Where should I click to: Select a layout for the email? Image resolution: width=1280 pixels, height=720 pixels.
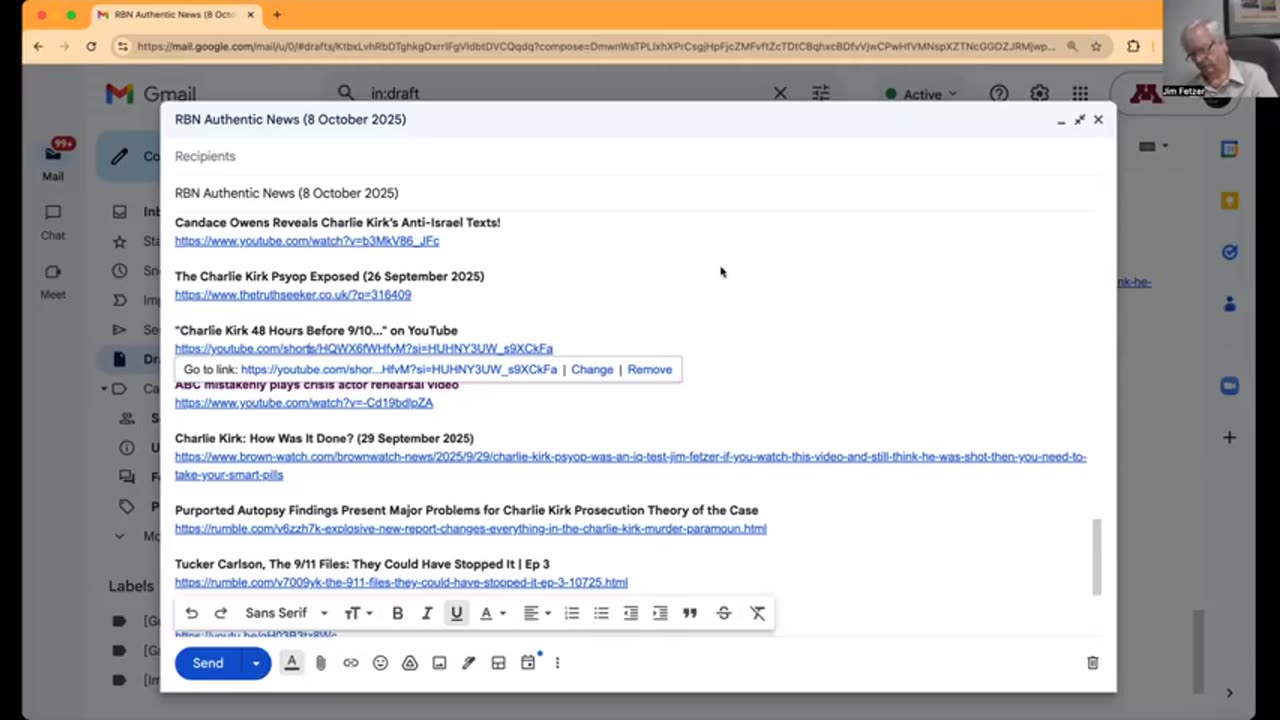pos(498,663)
